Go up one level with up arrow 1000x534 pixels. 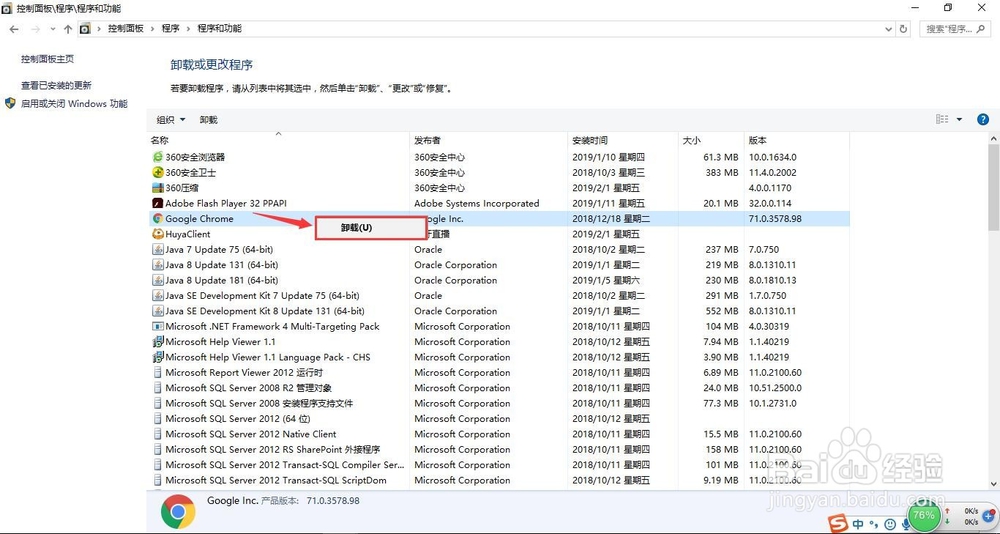[x=68, y=29]
